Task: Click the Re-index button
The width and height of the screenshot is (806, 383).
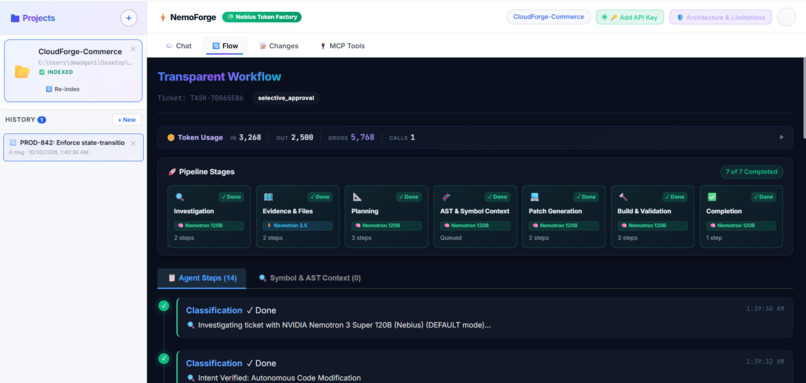Action: click(x=63, y=89)
